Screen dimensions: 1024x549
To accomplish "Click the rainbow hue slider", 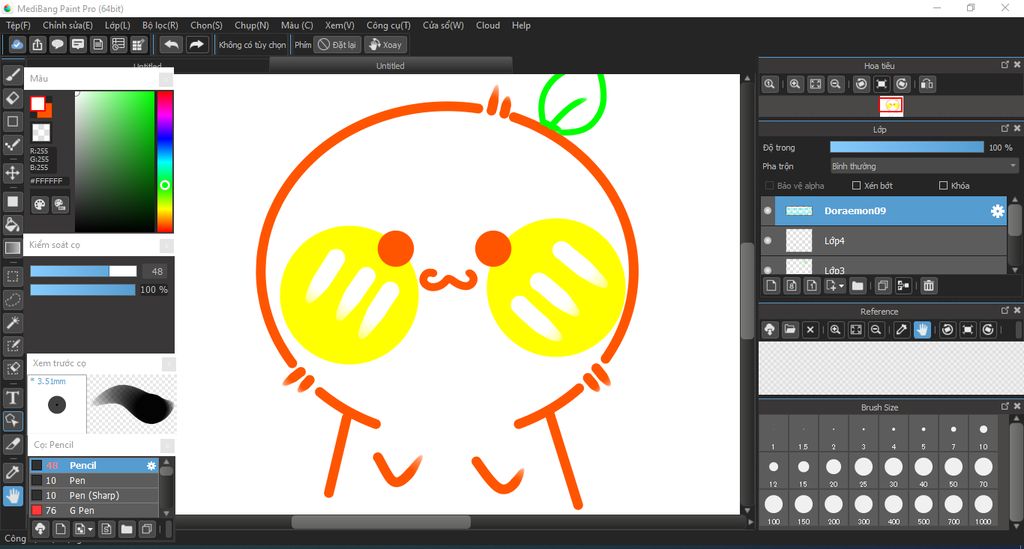I will click(165, 161).
